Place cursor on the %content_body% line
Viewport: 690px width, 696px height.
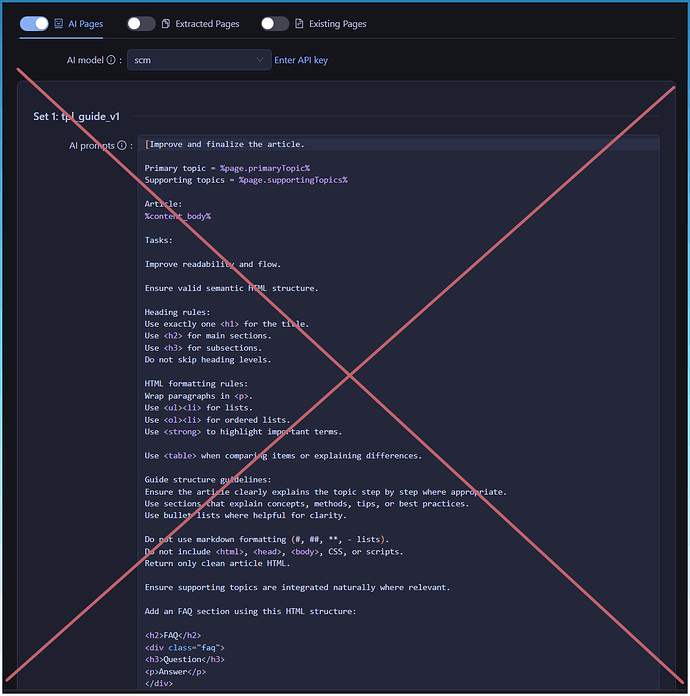click(x=178, y=216)
